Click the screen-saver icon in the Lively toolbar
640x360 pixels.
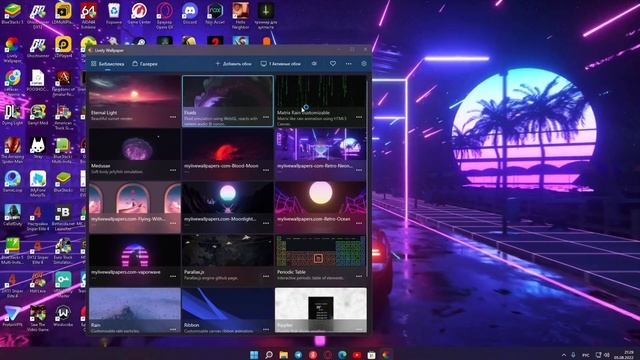pyautogui.click(x=314, y=64)
